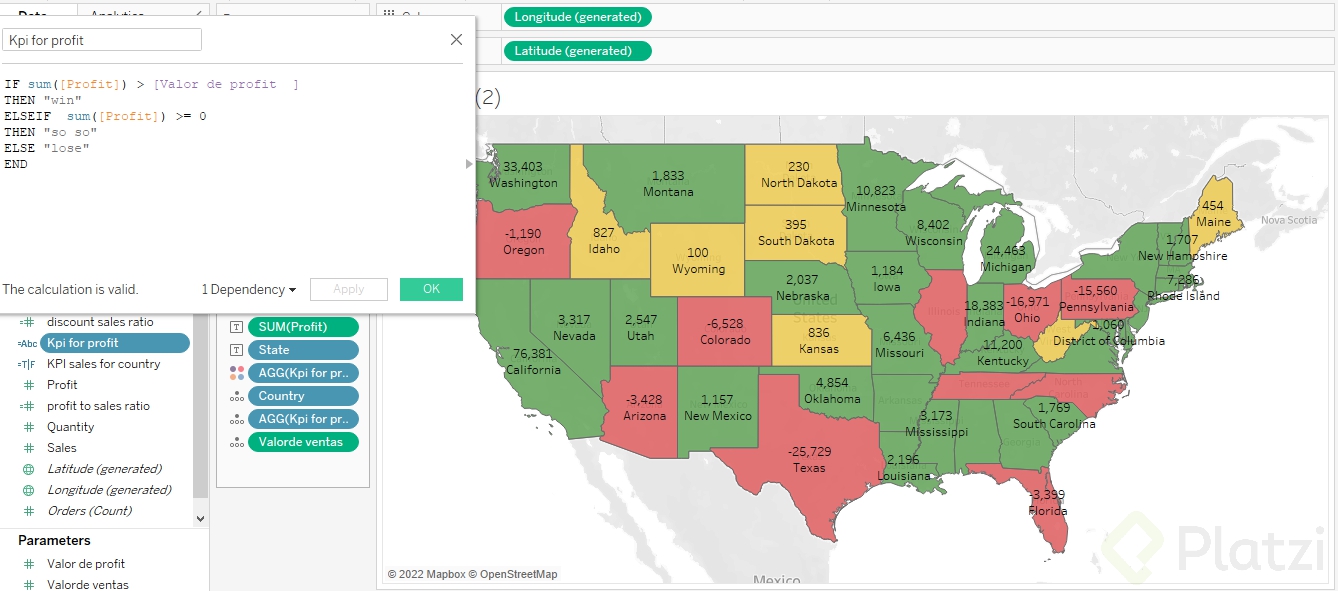
Task: Click the Apply button in the calculation editor
Action: (349, 289)
